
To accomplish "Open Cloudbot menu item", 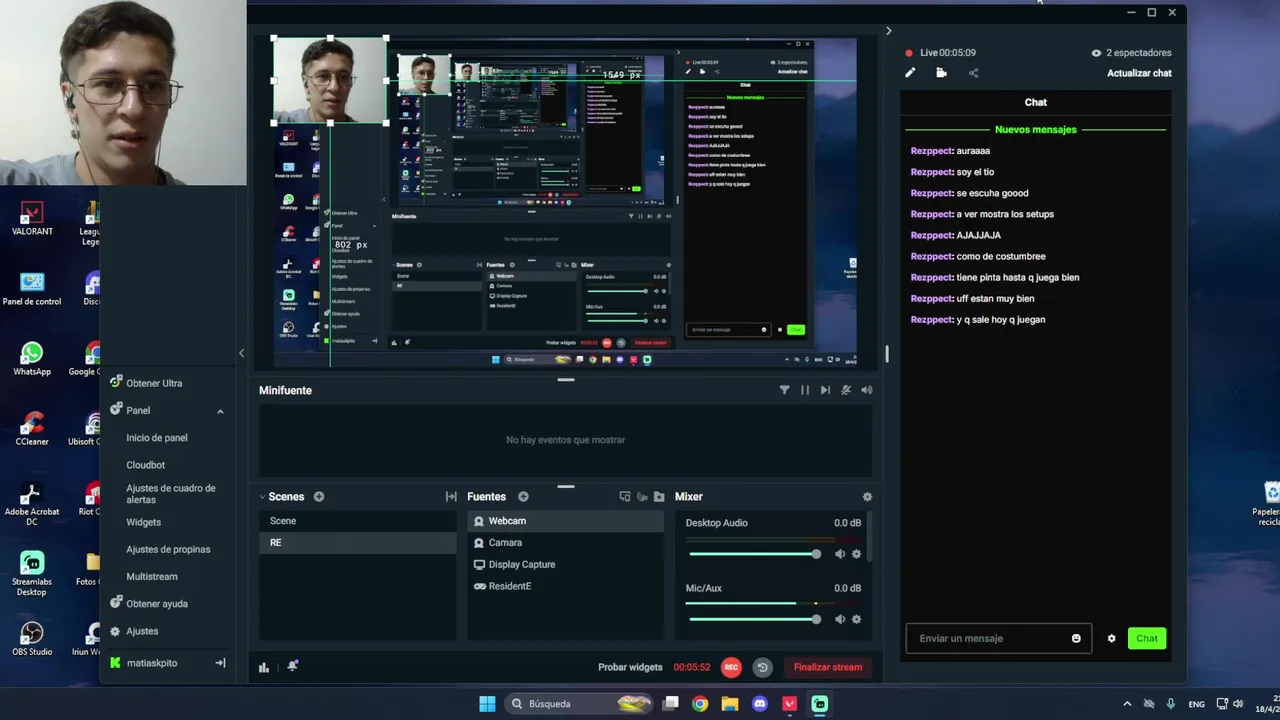I will coord(146,465).
